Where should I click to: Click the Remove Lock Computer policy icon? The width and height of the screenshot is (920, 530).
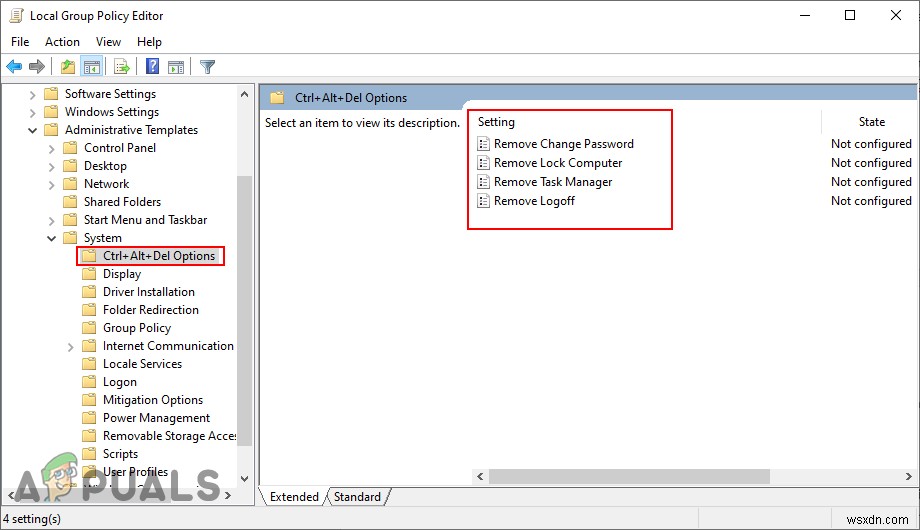(x=483, y=163)
